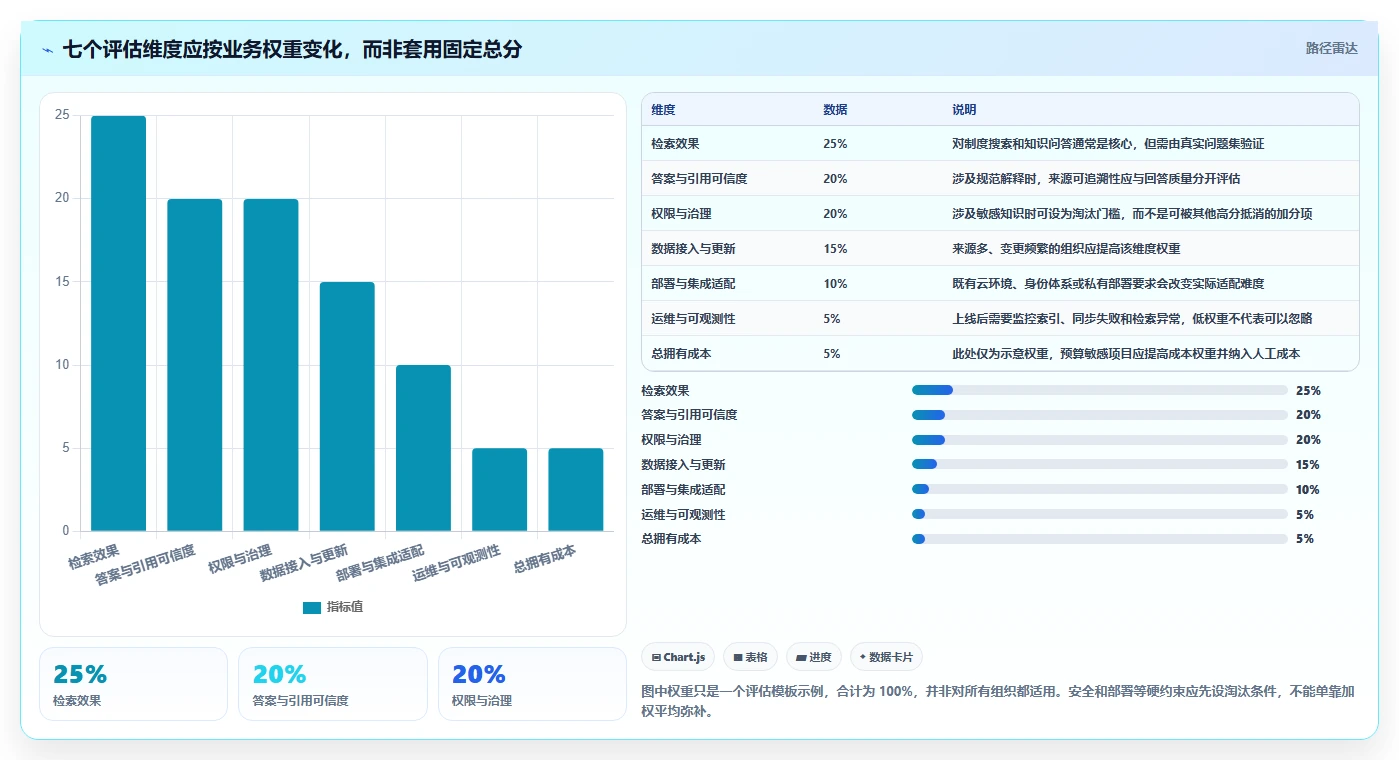This screenshot has width=1399, height=760.
Task: Open the 20% 答案与引用可信度 data card
Action: pos(333,684)
